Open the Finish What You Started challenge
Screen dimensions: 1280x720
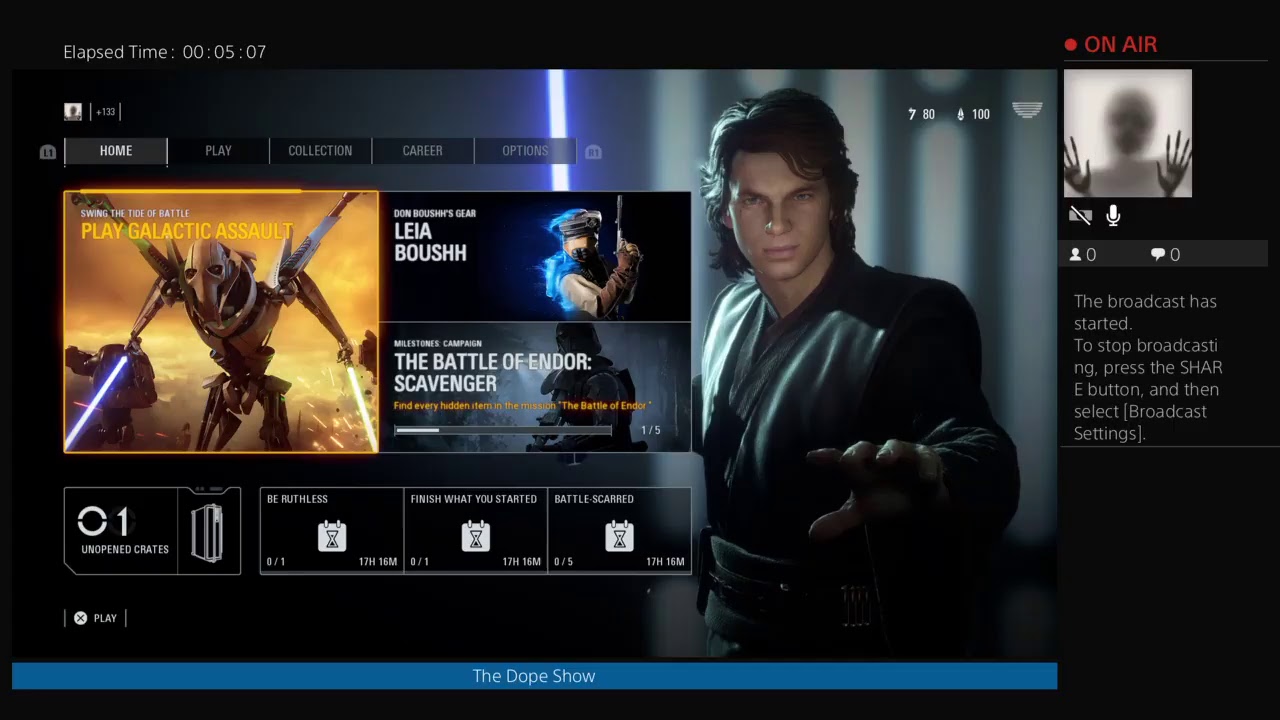tap(476, 531)
